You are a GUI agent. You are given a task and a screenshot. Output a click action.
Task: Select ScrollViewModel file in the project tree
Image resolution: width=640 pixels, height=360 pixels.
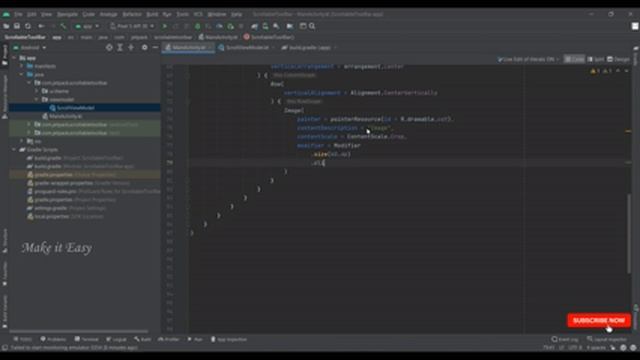click(76, 108)
